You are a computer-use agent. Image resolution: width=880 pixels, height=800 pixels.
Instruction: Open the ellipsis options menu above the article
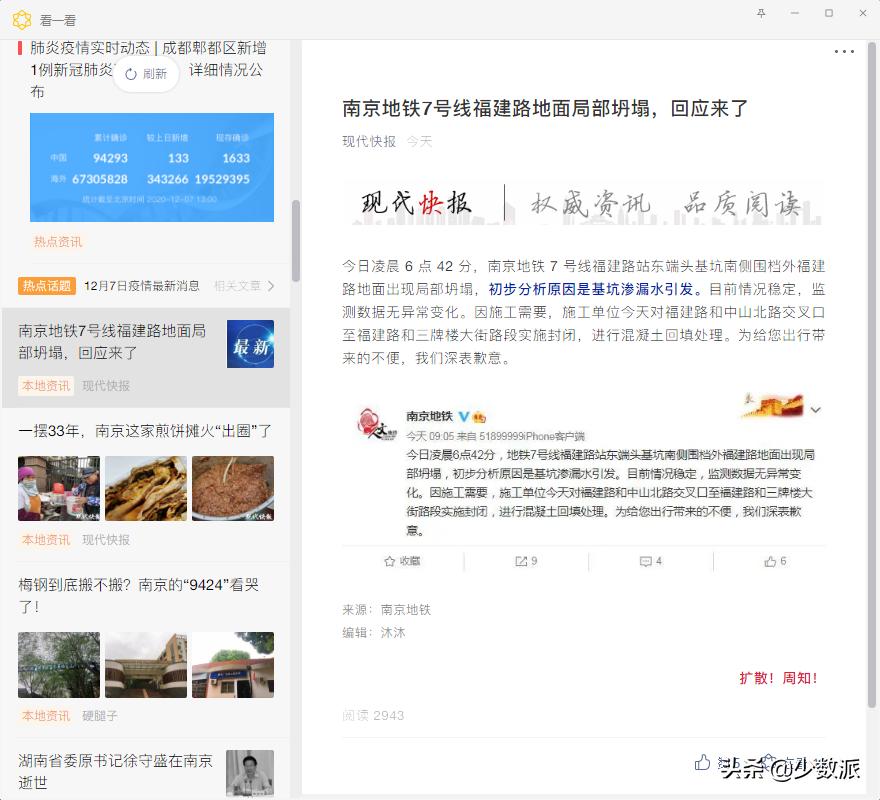click(x=843, y=51)
